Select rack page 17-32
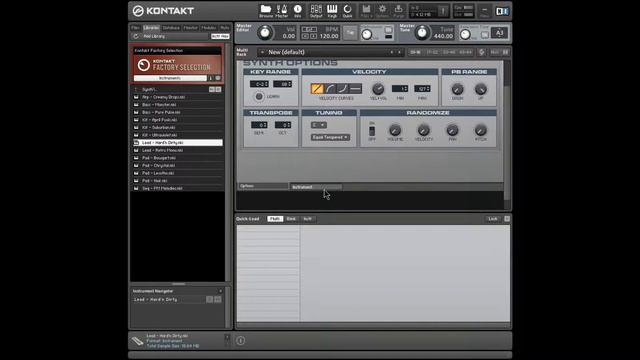640x360 pixels. 432,52
